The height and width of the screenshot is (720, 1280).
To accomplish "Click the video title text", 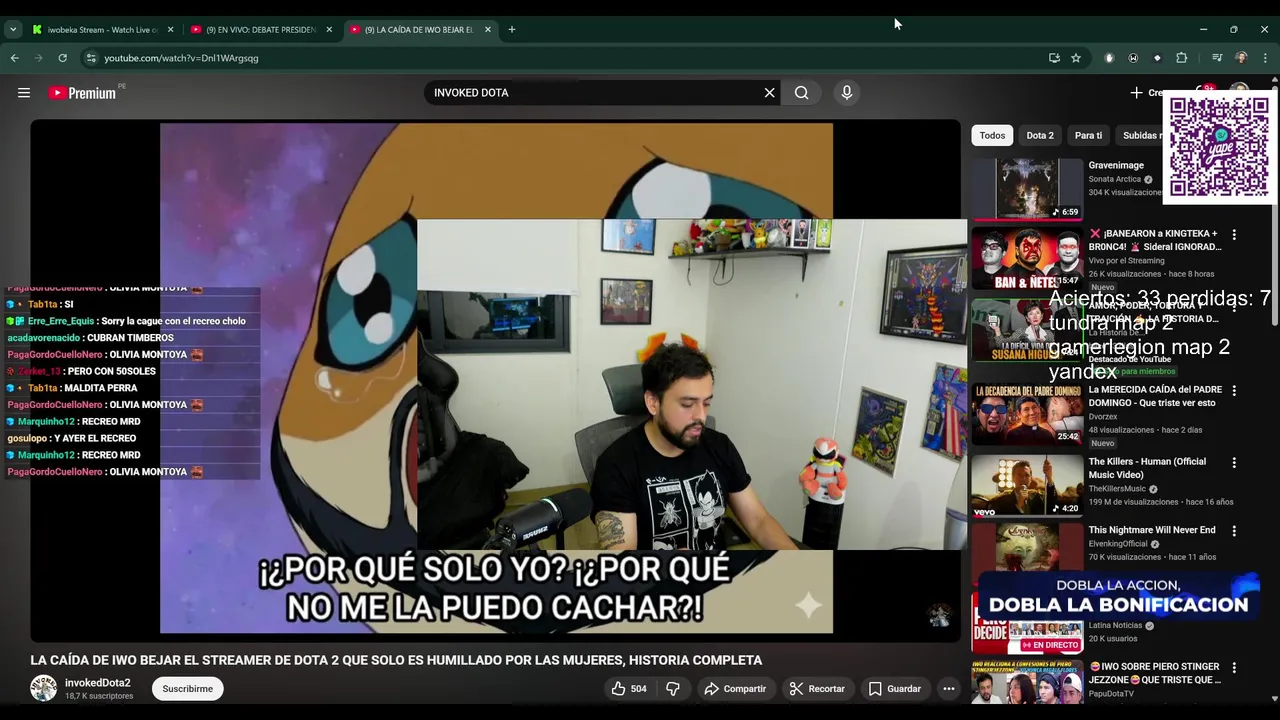I will [396, 660].
